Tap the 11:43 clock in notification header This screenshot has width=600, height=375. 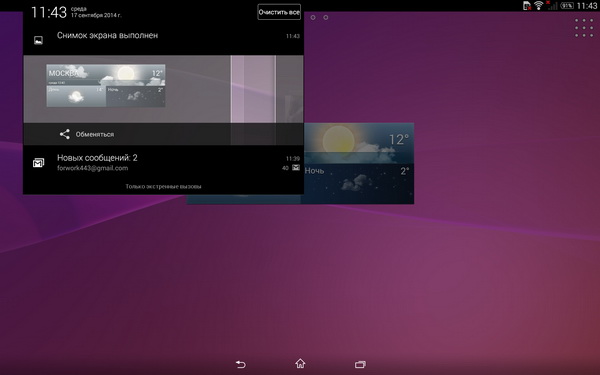(49, 12)
